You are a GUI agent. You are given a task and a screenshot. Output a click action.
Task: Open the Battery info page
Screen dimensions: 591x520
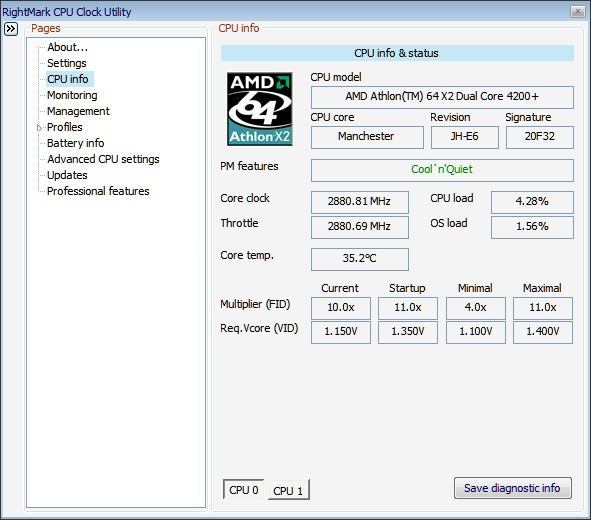pos(75,143)
